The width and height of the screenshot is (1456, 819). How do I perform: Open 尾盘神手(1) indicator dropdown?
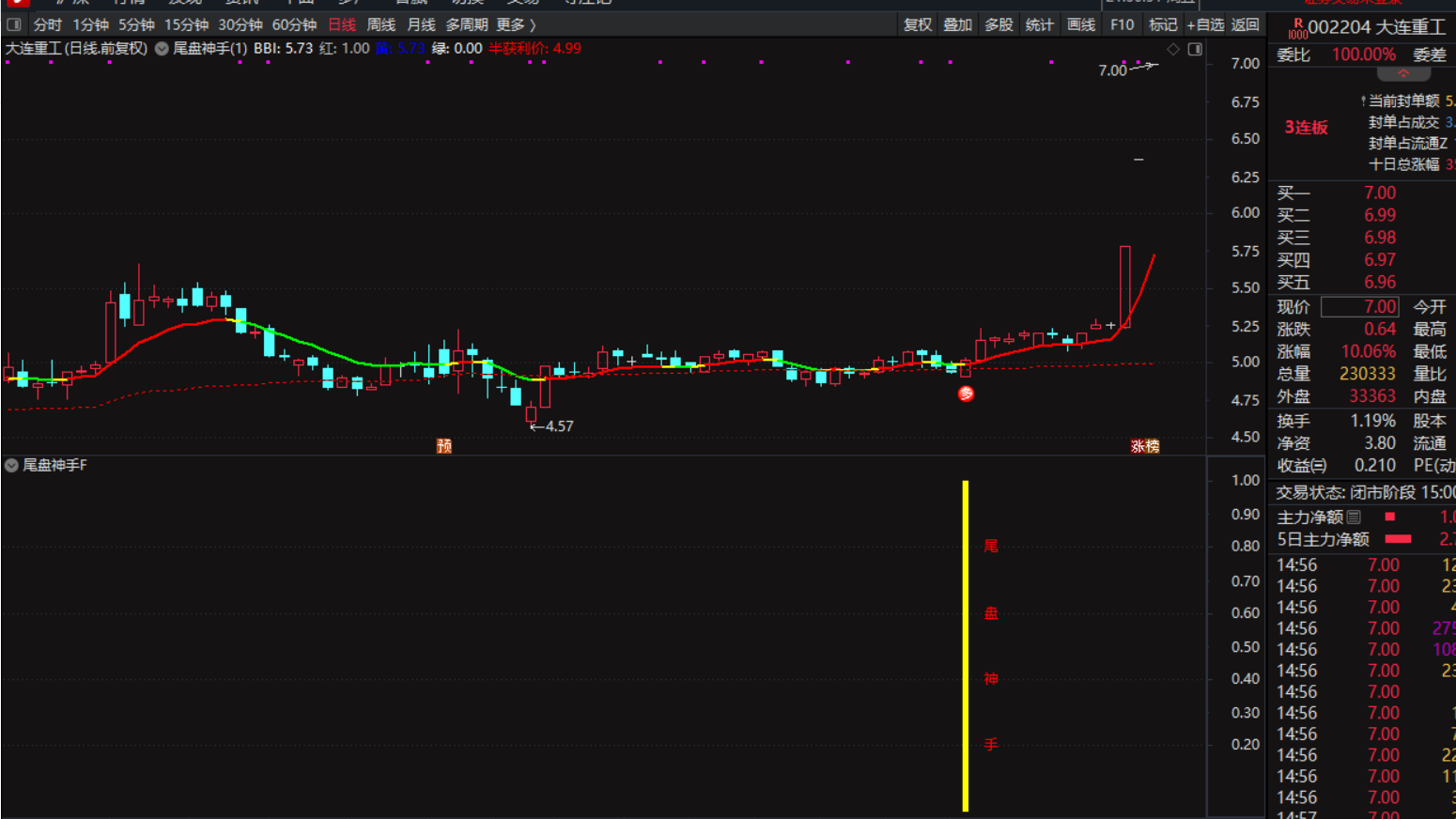point(162,49)
